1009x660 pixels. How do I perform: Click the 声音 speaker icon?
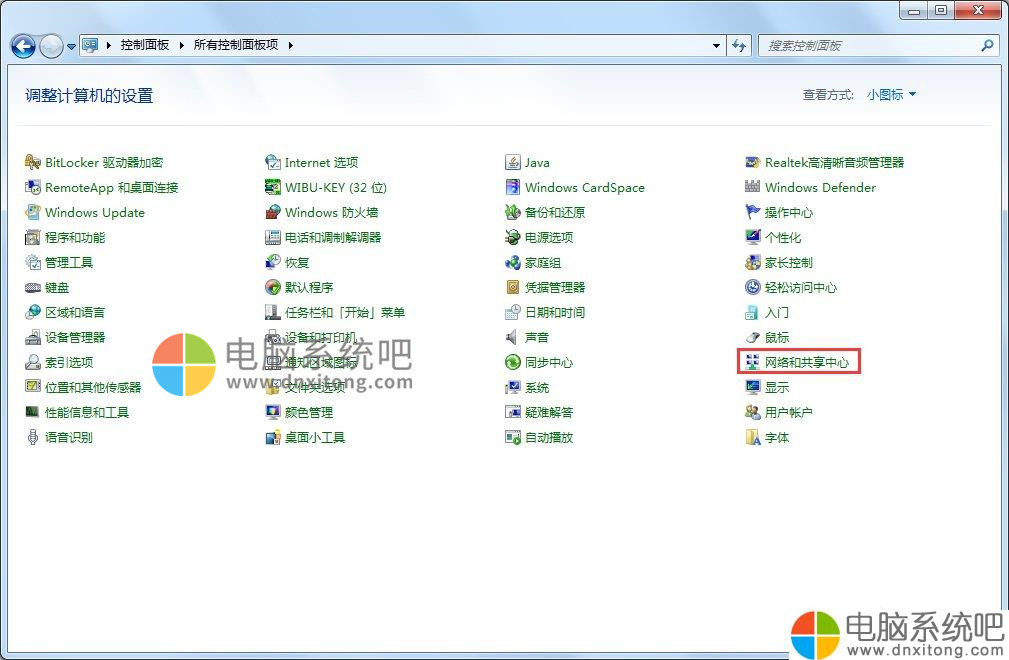[513, 337]
